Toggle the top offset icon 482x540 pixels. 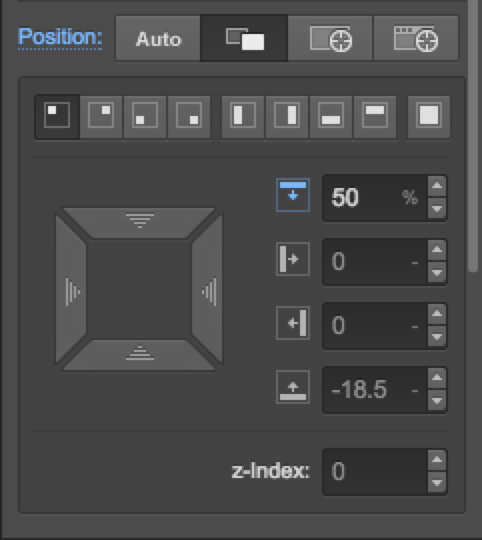293,195
